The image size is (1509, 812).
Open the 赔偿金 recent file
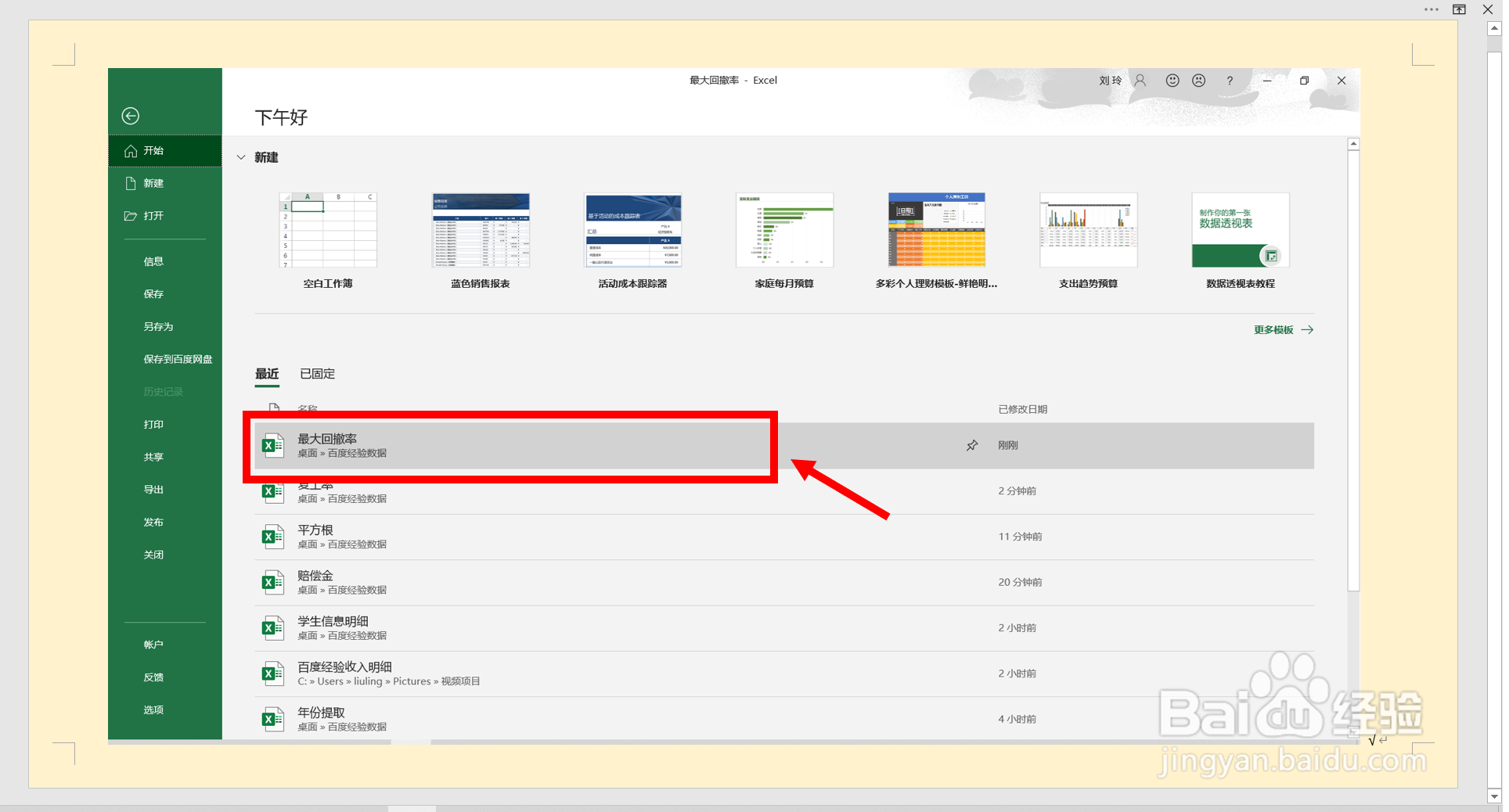(x=784, y=583)
